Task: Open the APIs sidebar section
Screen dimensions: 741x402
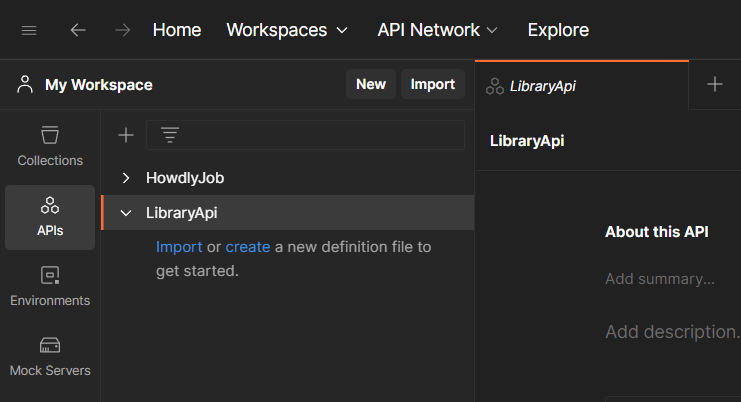Action: (x=50, y=217)
